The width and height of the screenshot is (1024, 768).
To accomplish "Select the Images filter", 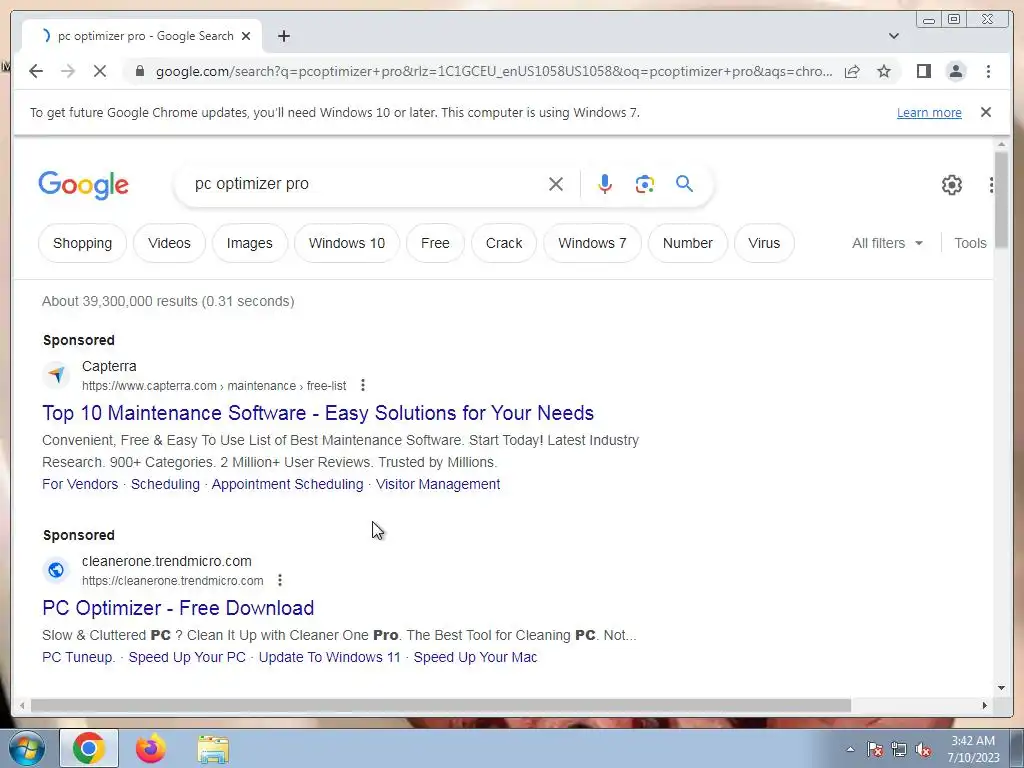I will 249,243.
